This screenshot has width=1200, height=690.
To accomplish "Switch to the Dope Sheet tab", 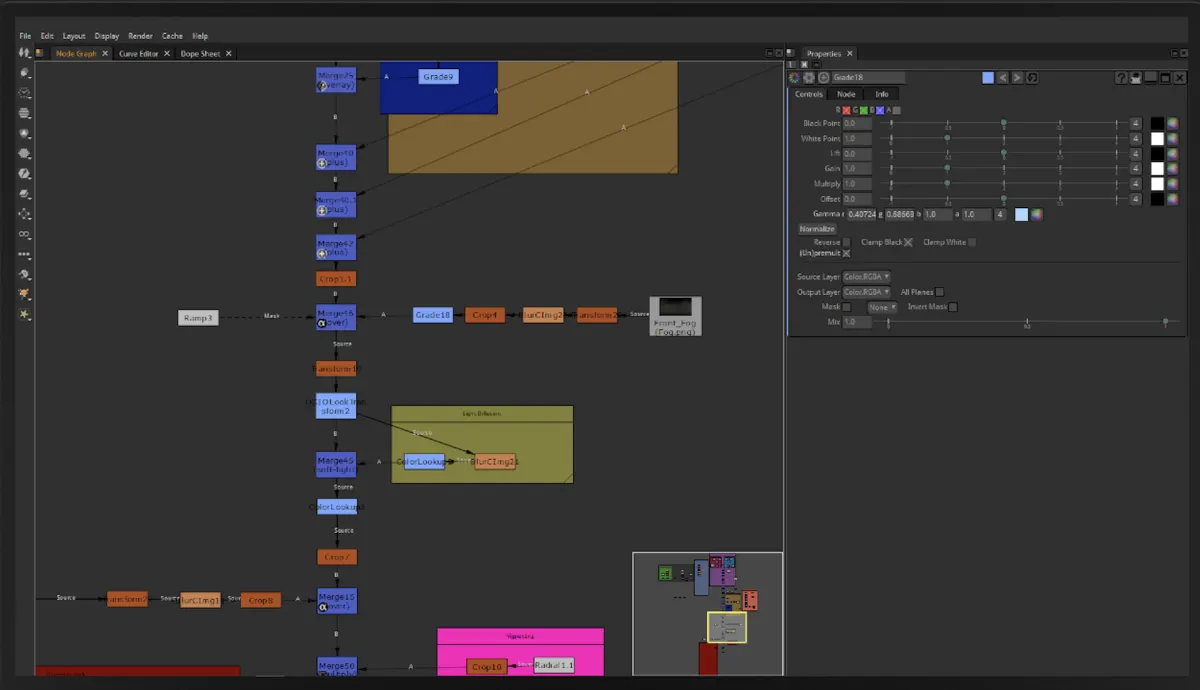I will pyautogui.click(x=200, y=53).
